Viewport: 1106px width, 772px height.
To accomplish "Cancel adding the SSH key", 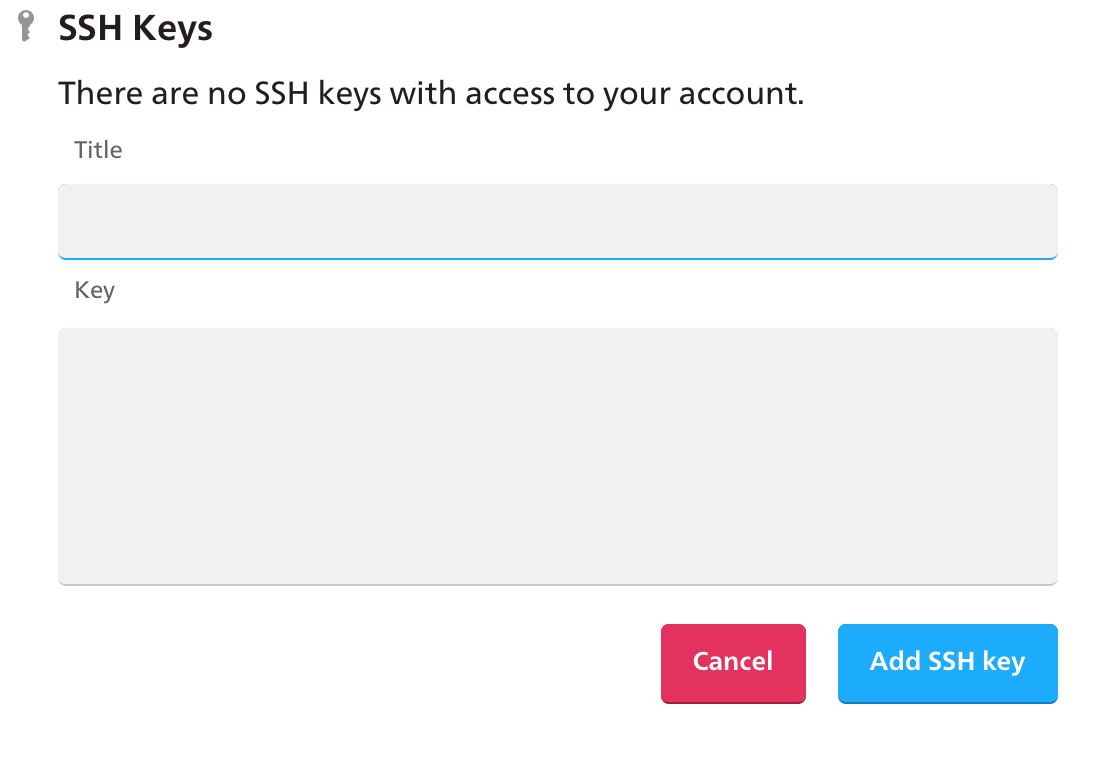I will pyautogui.click(x=733, y=663).
